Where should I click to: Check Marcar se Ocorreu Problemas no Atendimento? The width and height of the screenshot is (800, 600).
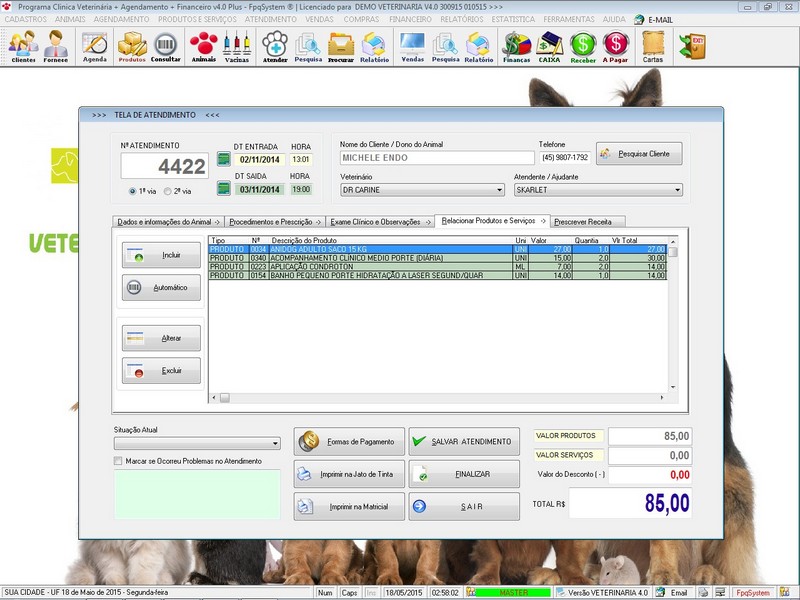click(x=118, y=461)
